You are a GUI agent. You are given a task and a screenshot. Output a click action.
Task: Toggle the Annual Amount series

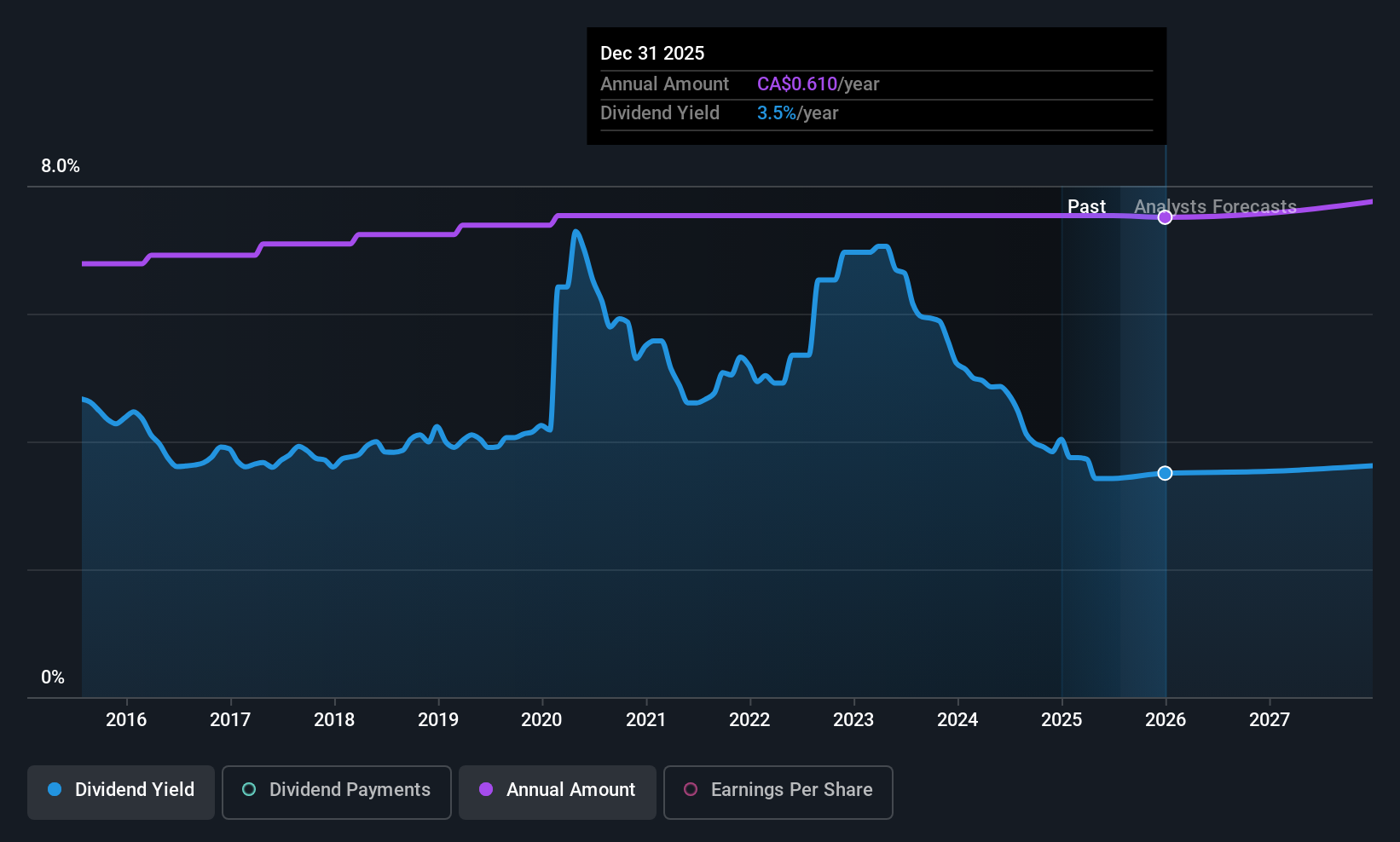click(x=558, y=793)
